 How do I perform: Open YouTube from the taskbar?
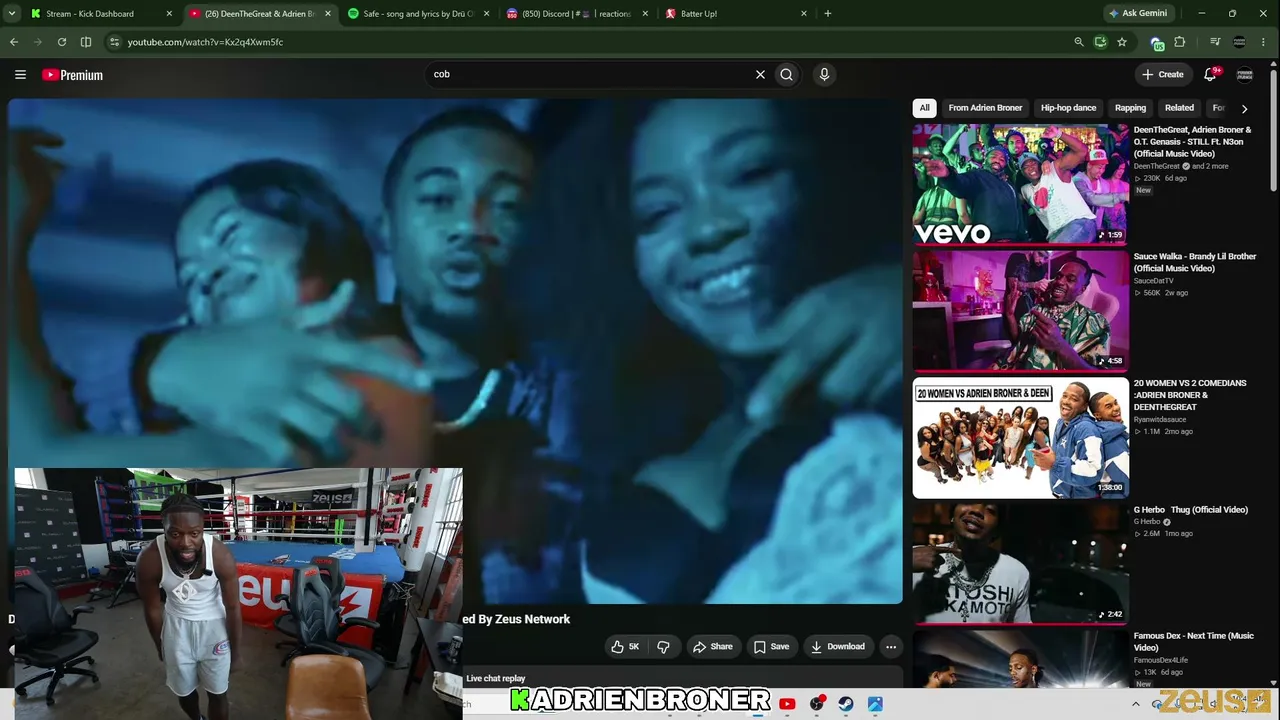pyautogui.click(x=787, y=704)
